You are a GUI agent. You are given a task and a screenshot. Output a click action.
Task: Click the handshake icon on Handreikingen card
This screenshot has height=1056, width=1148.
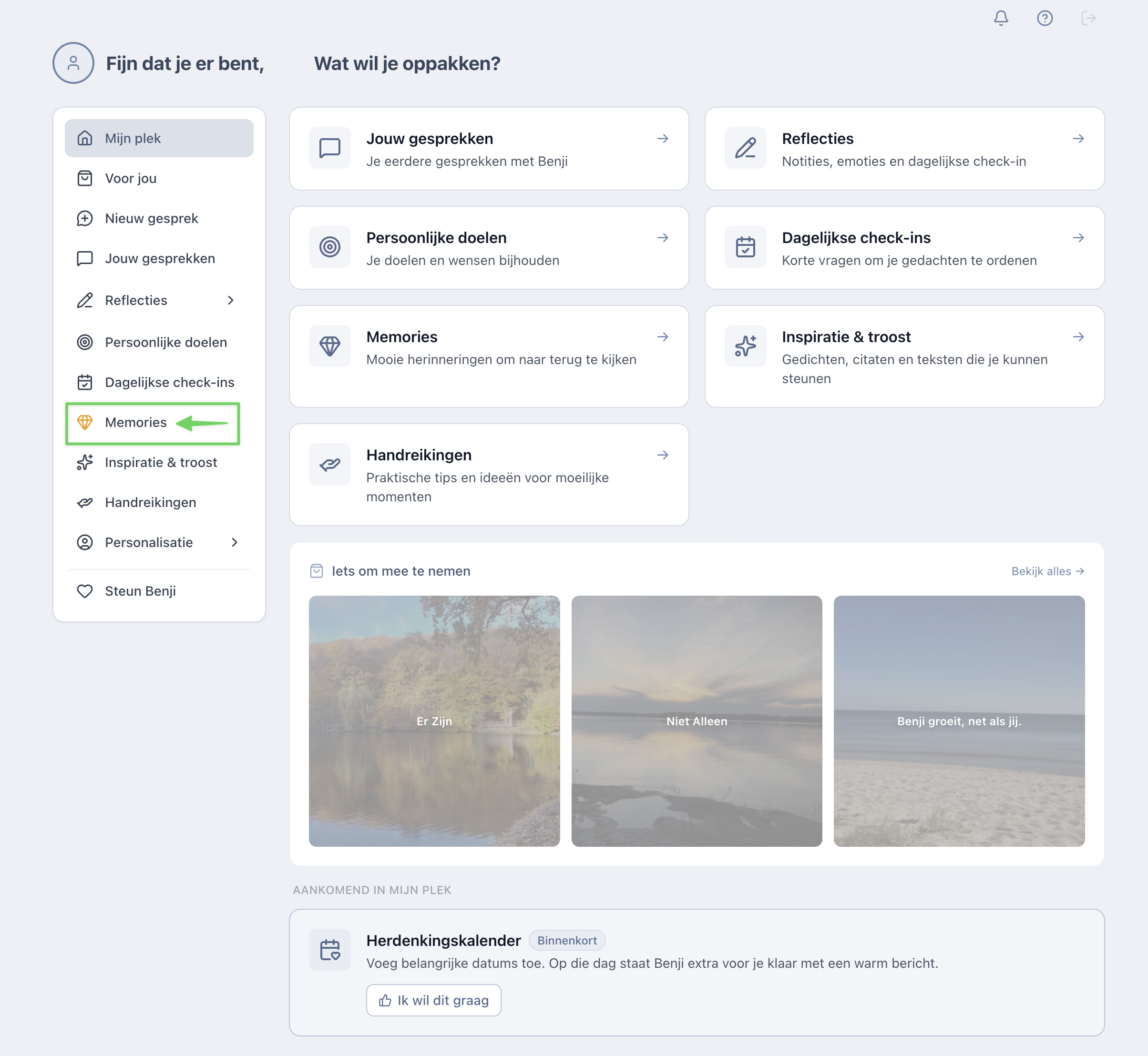click(330, 464)
